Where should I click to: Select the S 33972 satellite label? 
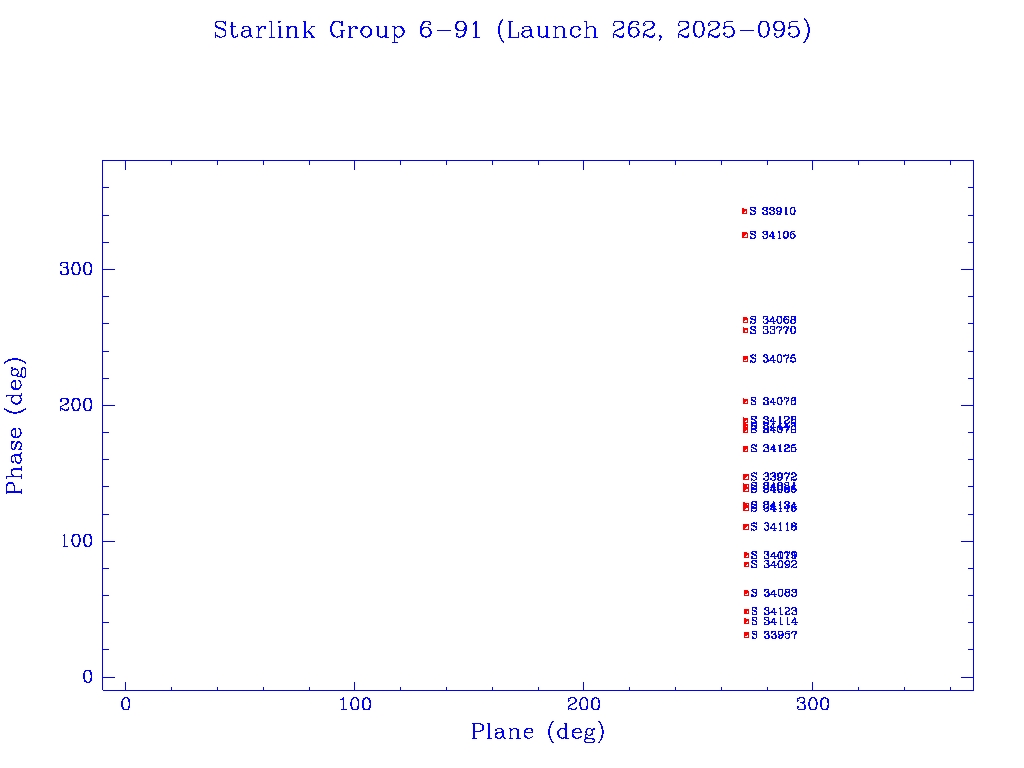(773, 477)
